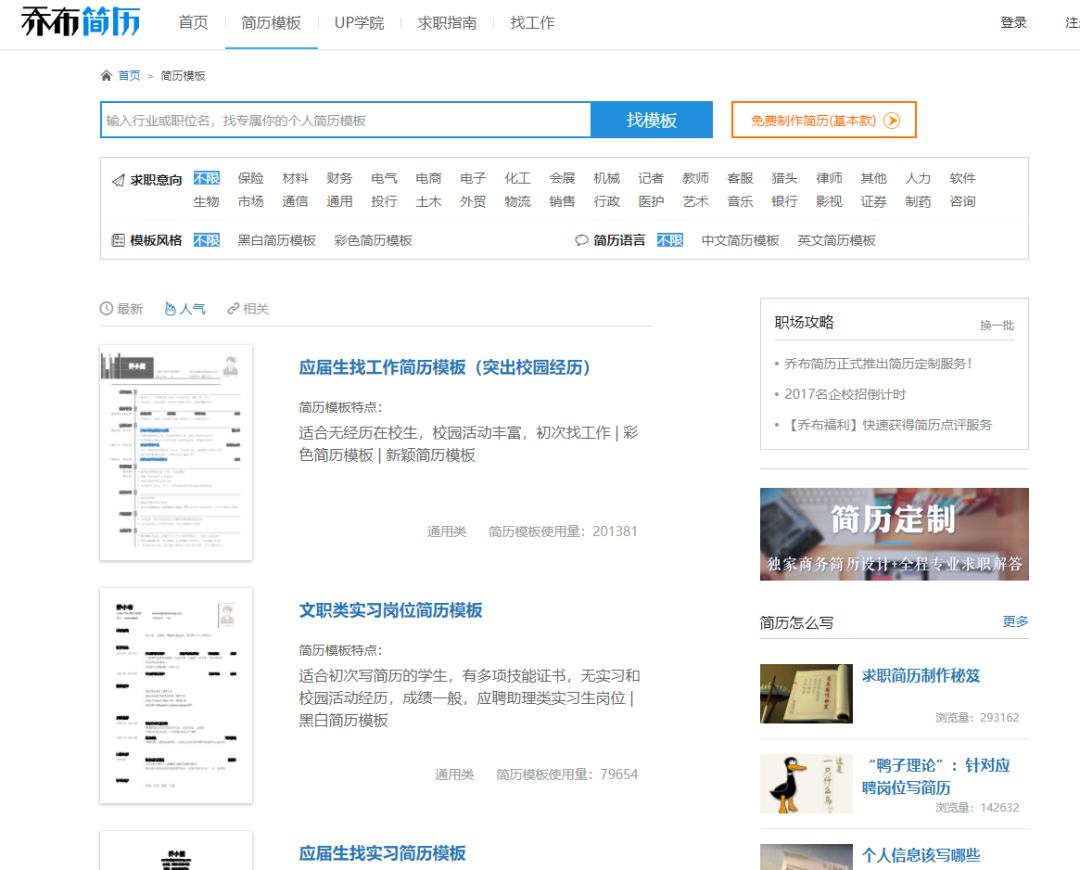Click the 简历语言 speech bubble icon
This screenshot has width=1080, height=870.
pos(582,240)
